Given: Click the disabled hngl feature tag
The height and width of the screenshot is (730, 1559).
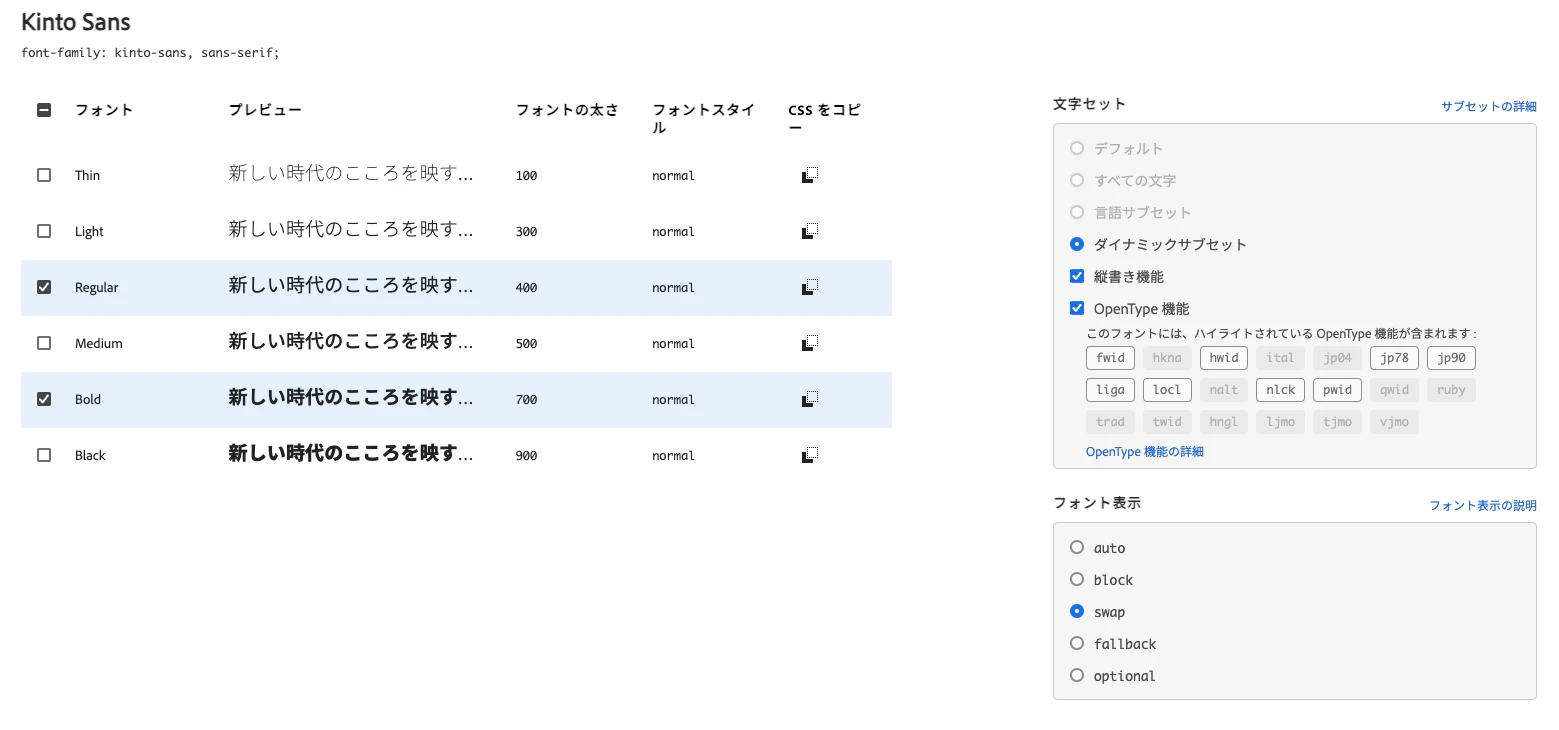Looking at the screenshot, I should tap(1224, 422).
